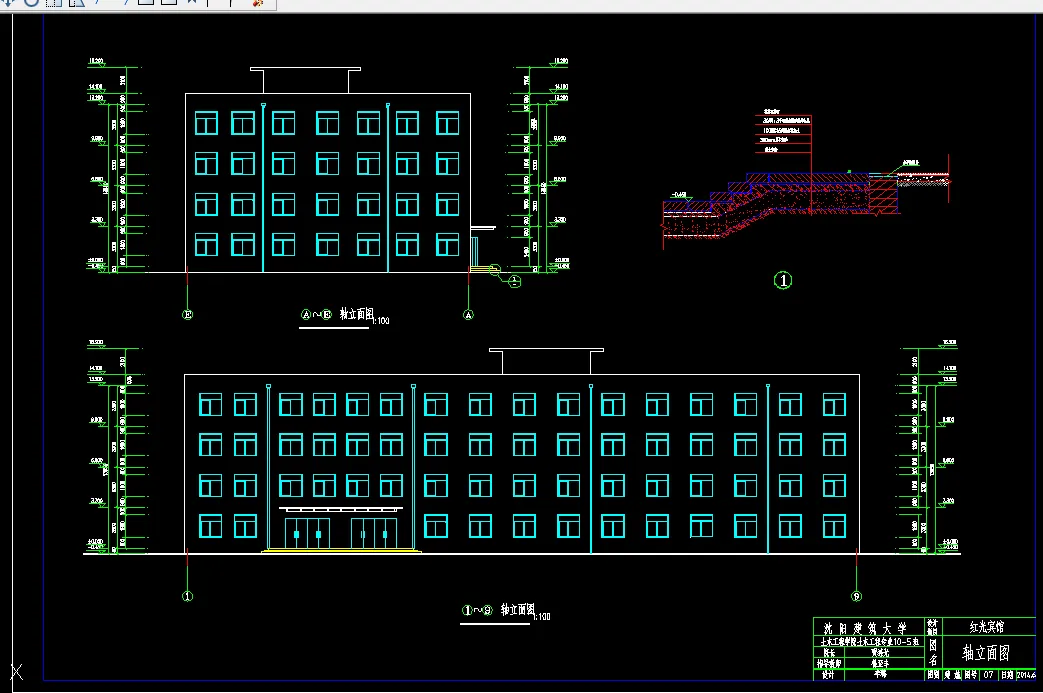
Task: Select the left entrance door on front elevation
Action: pos(307,533)
